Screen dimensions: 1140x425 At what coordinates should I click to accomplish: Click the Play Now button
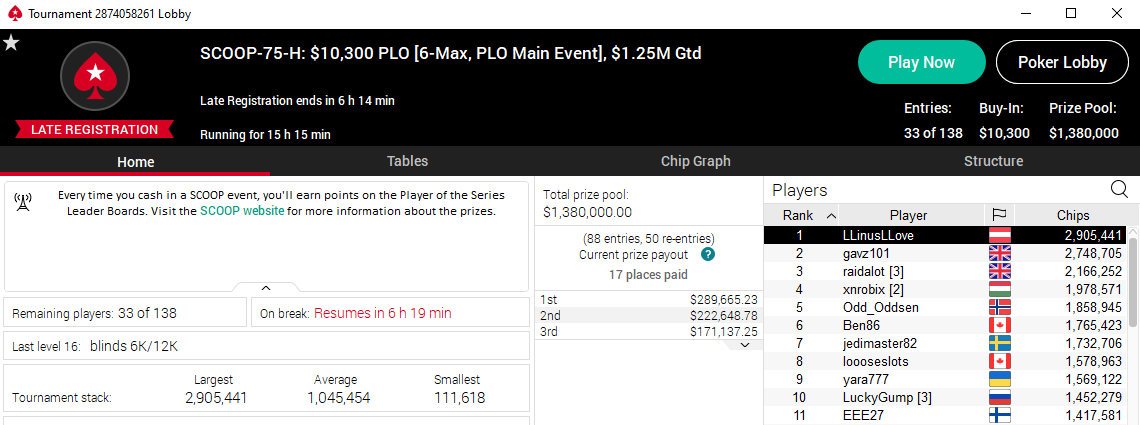921,62
